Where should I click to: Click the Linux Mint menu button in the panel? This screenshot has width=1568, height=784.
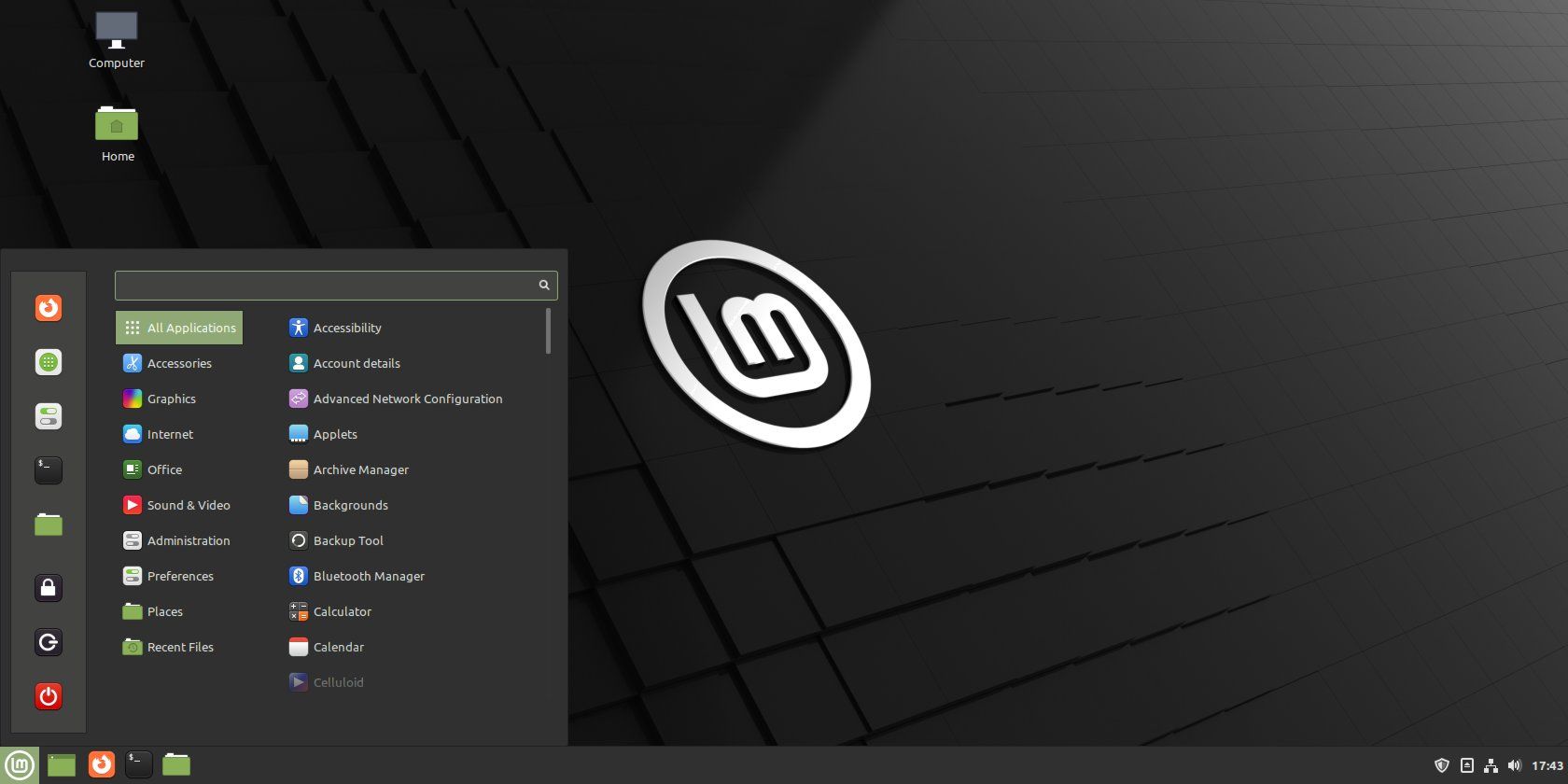[20, 765]
